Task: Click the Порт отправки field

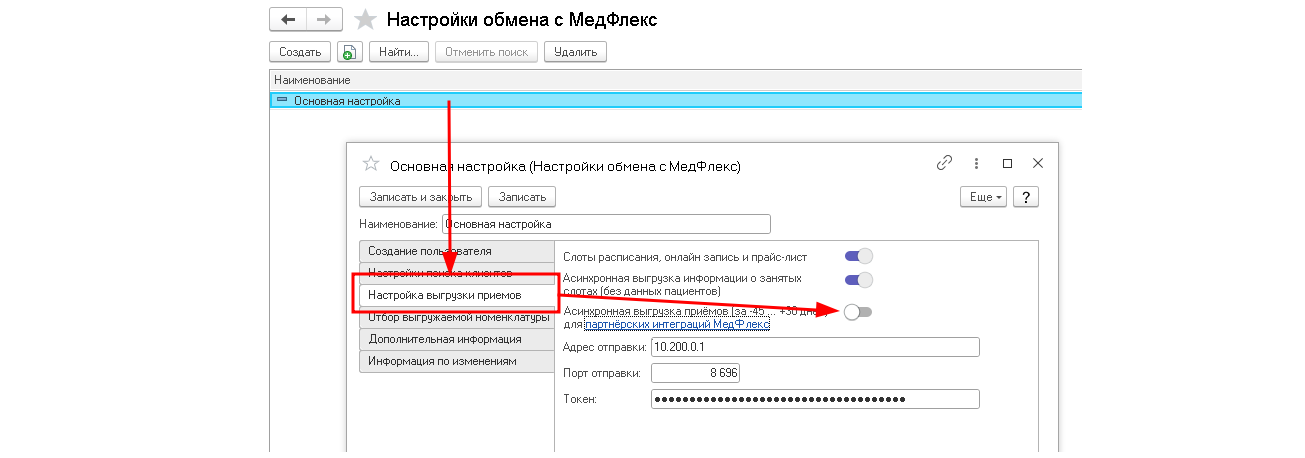Action: pyautogui.click(x=696, y=373)
